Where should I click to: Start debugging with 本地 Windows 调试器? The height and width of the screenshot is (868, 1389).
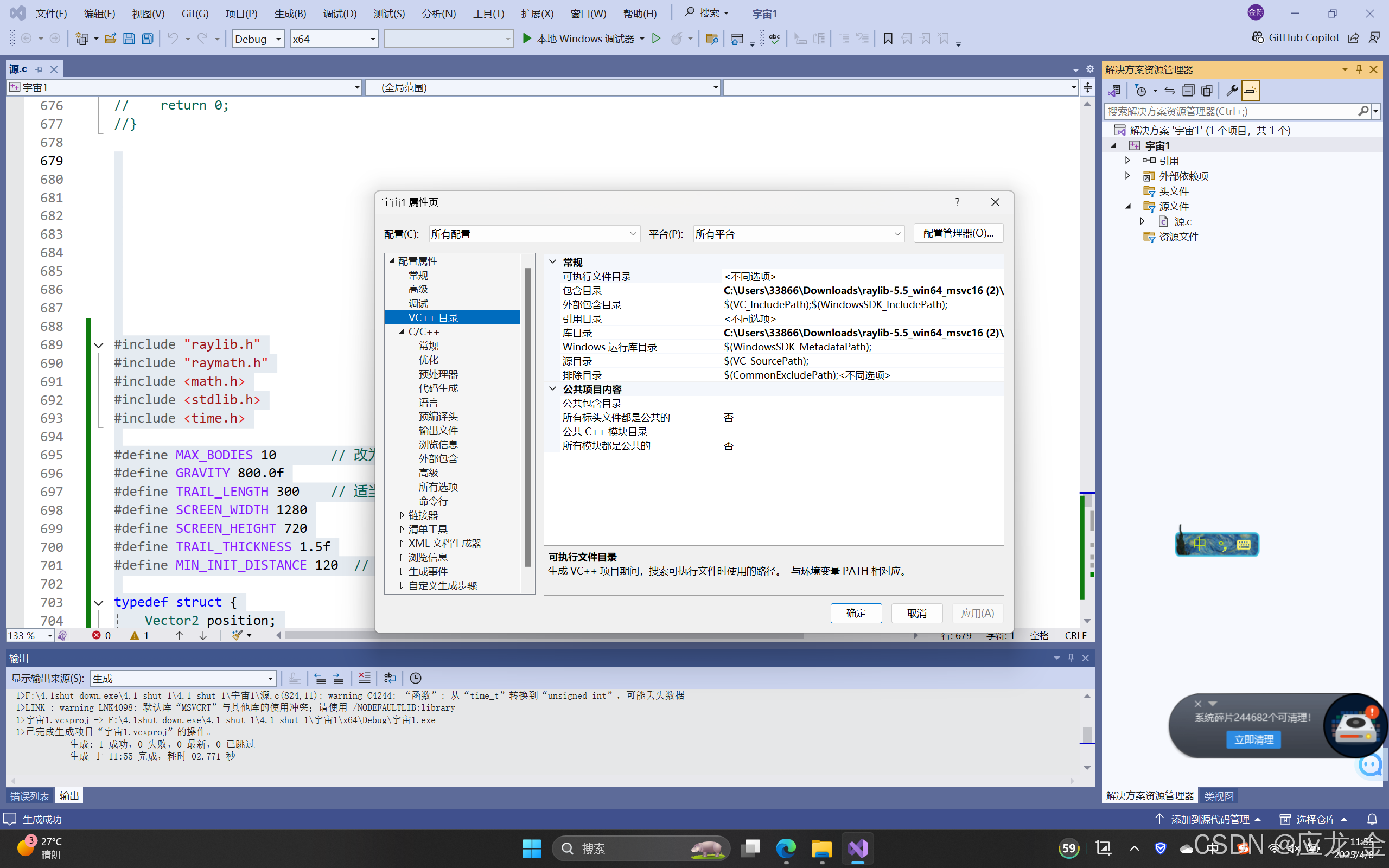[582, 39]
